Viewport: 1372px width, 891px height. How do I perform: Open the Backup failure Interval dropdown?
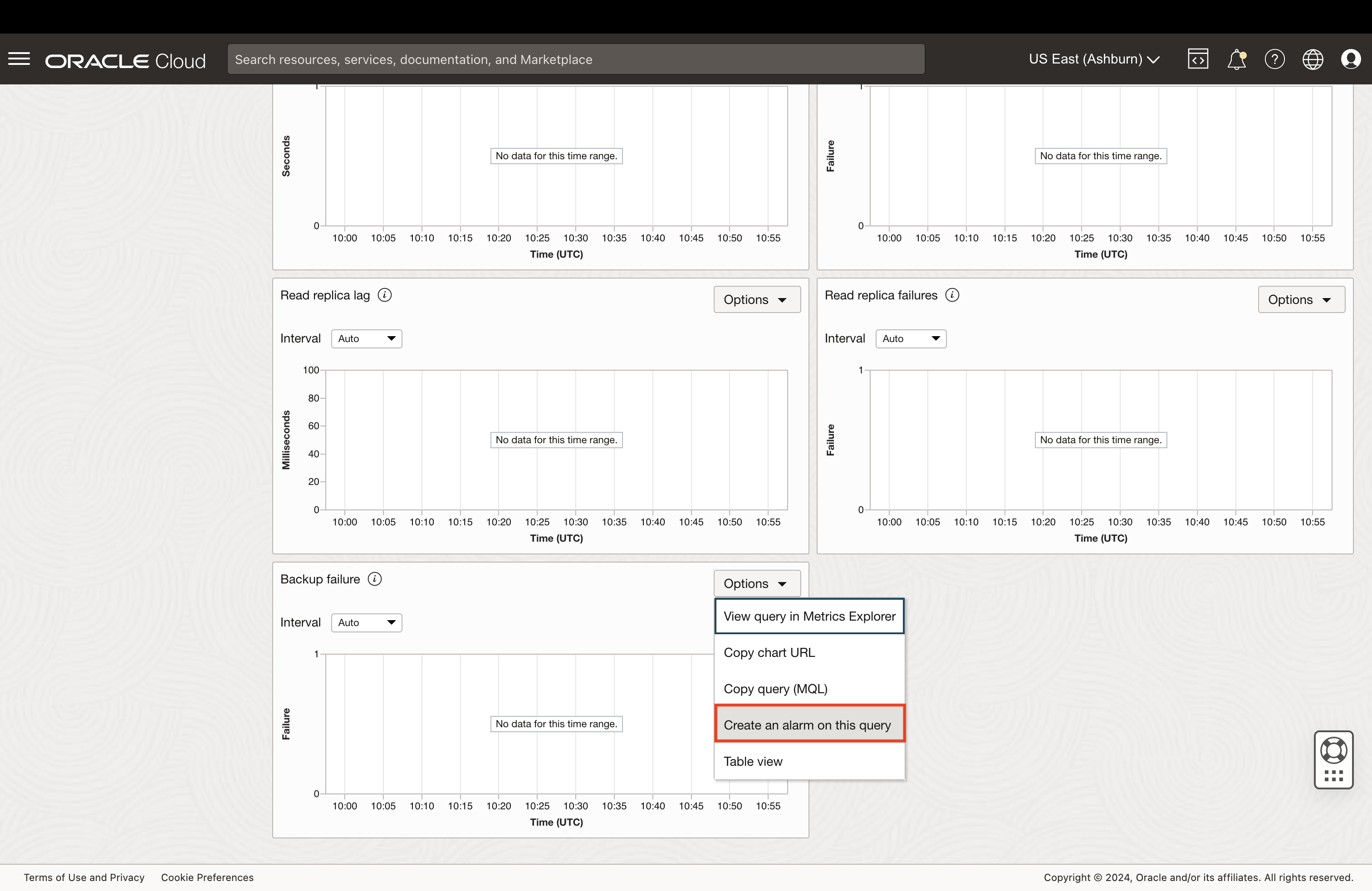pos(366,623)
